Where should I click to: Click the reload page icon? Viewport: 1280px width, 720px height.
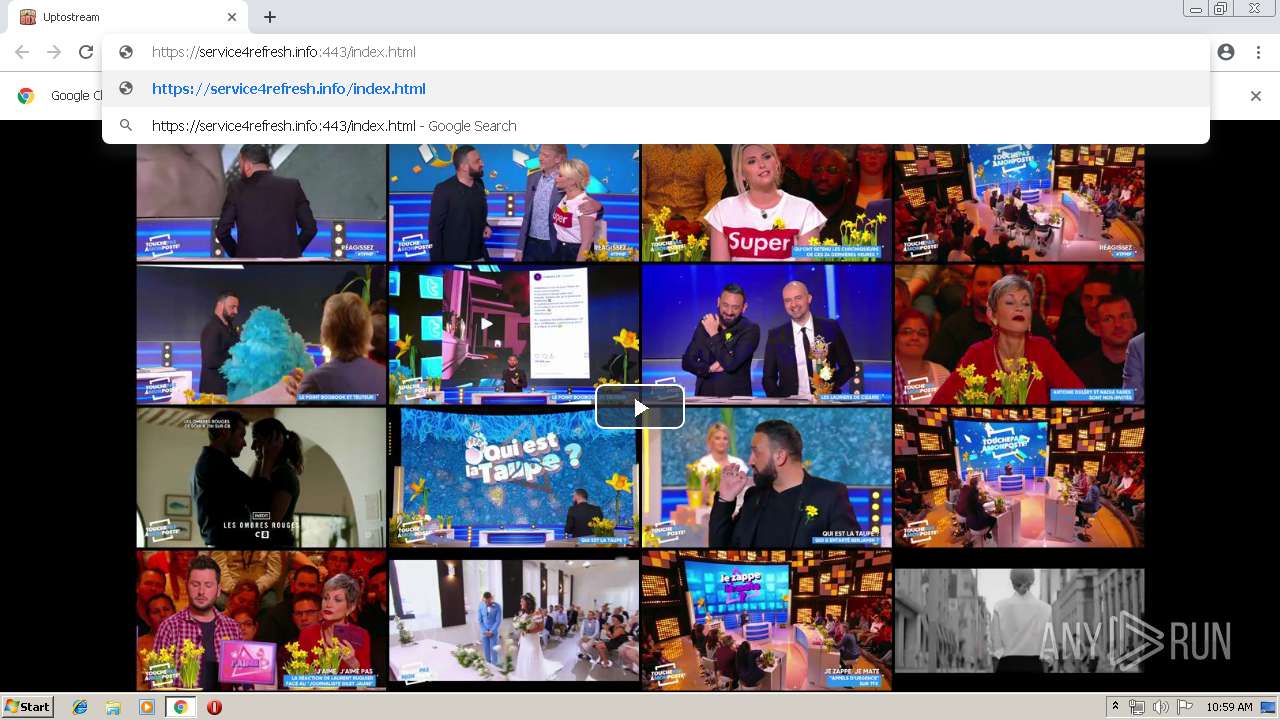86,52
